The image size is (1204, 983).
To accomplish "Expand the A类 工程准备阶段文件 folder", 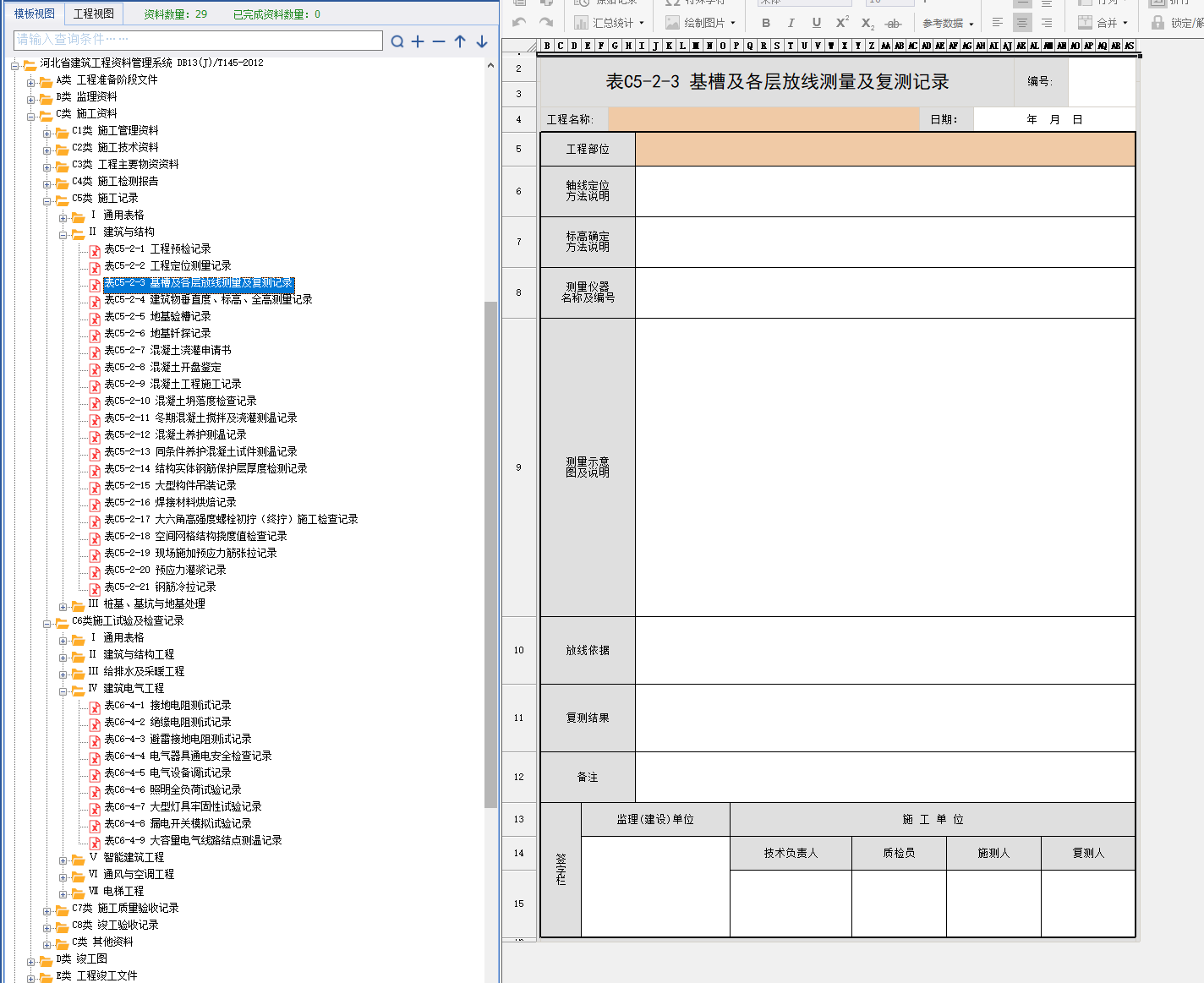I will (x=31, y=83).
